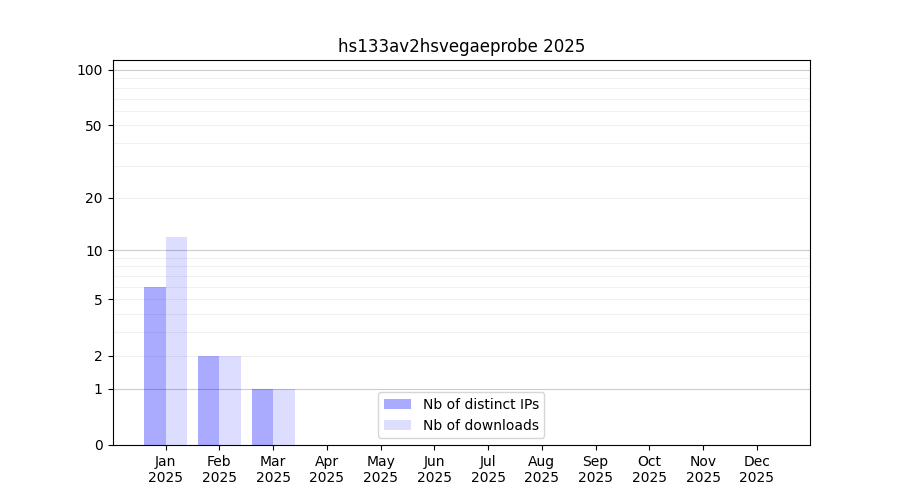Click the 'Nb of distinct IPs' legend label
Screen dimensions: 900x500
480,404
